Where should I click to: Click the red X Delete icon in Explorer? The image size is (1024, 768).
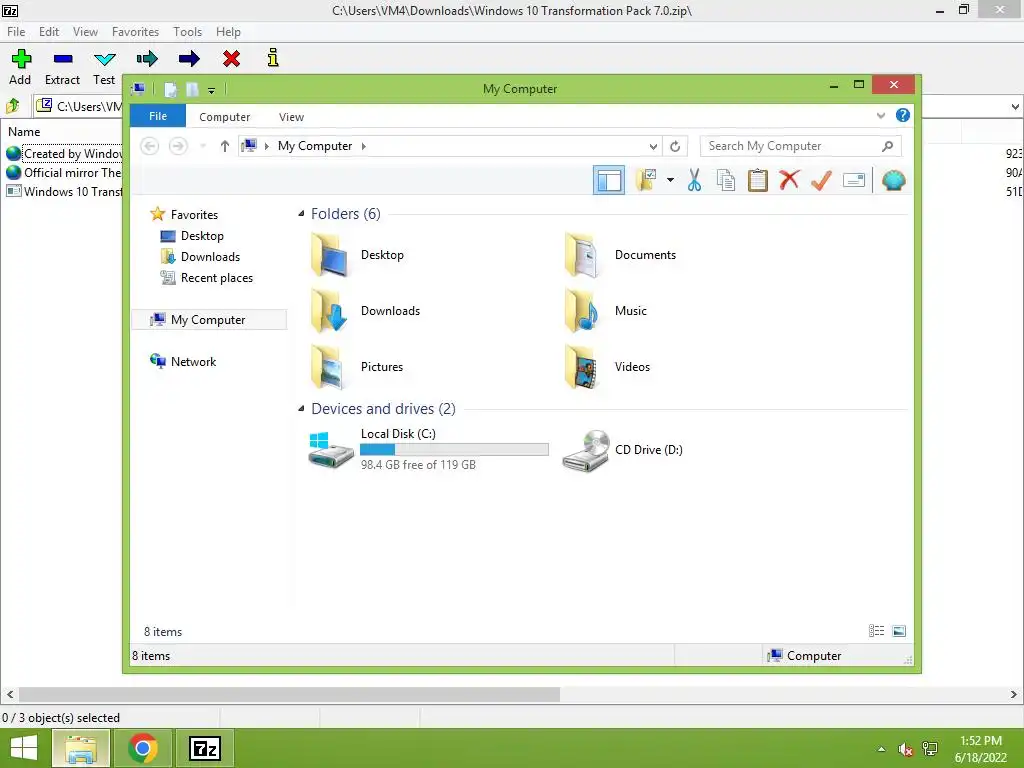789,180
